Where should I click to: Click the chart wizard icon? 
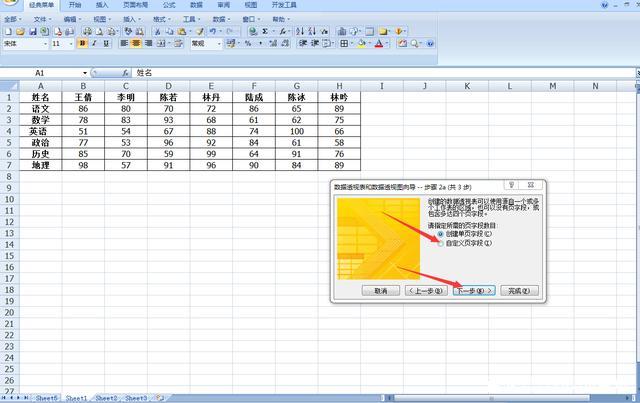pos(342,31)
